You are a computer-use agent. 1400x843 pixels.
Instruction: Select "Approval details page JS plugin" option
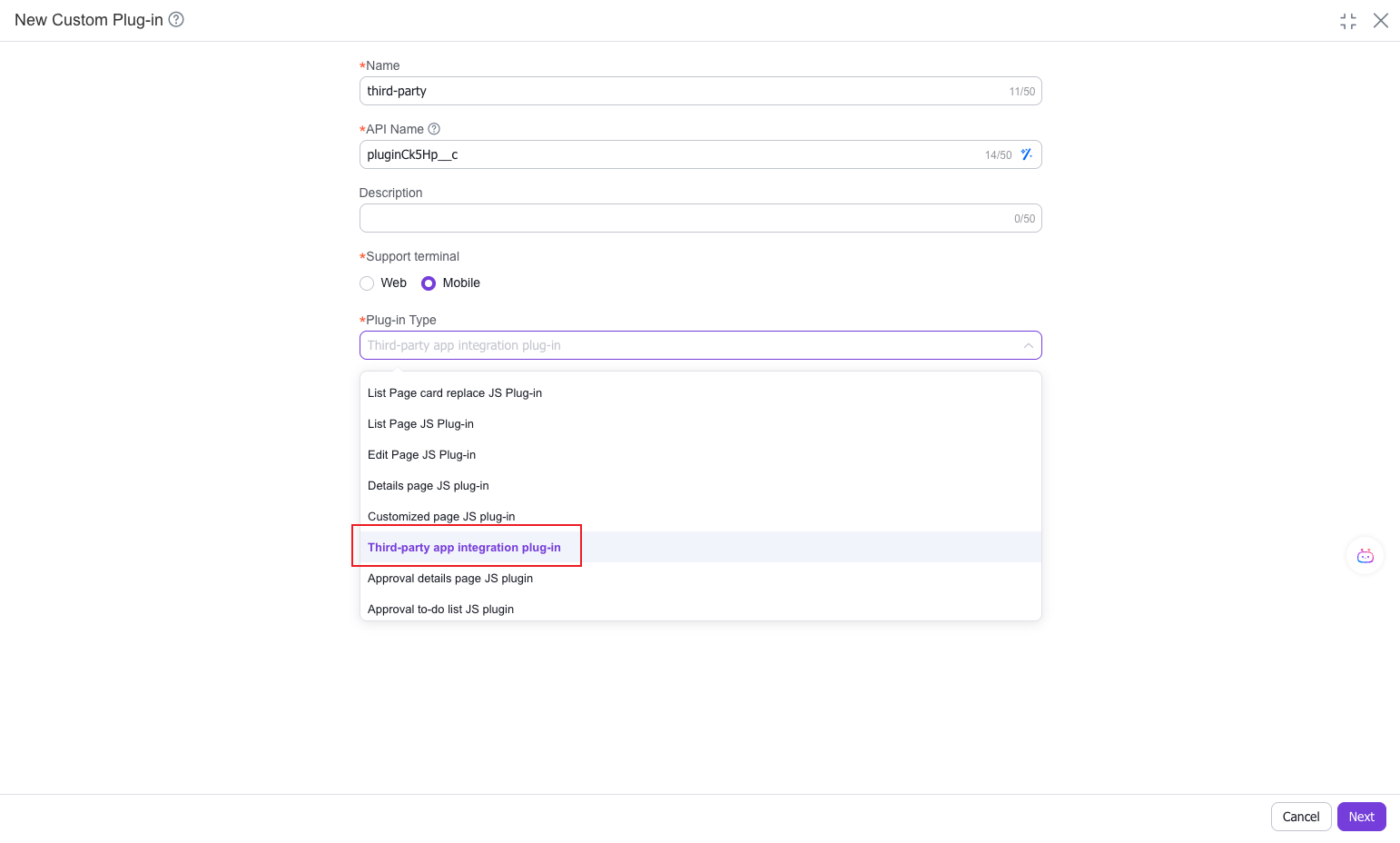tap(449, 578)
